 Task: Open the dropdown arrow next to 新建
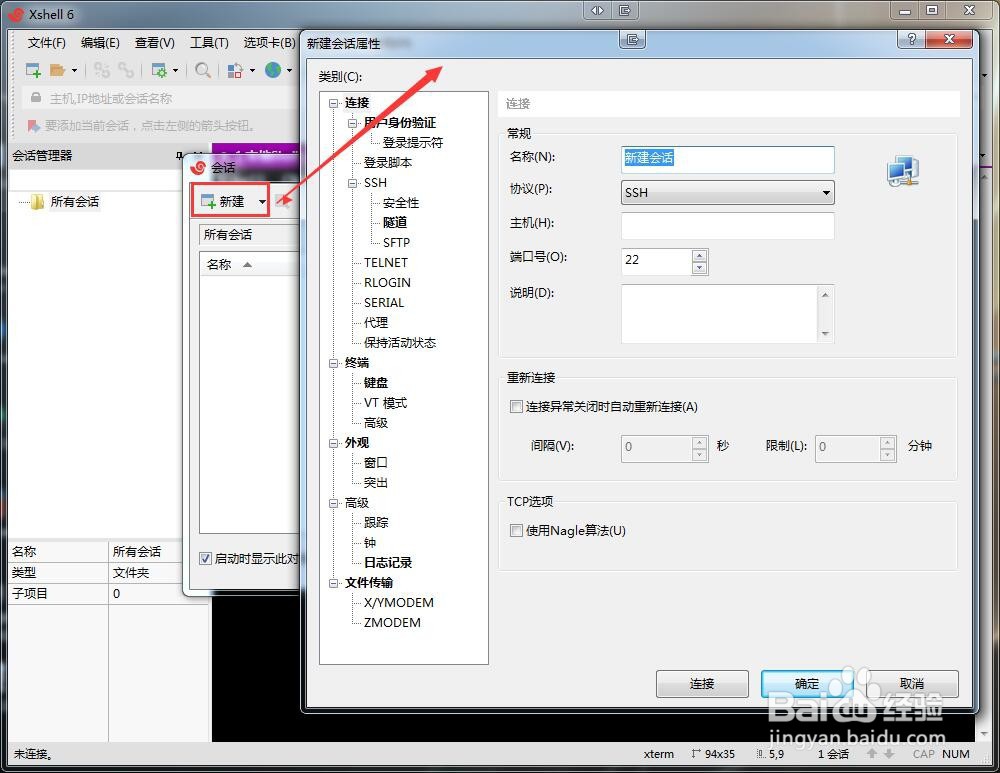261,202
